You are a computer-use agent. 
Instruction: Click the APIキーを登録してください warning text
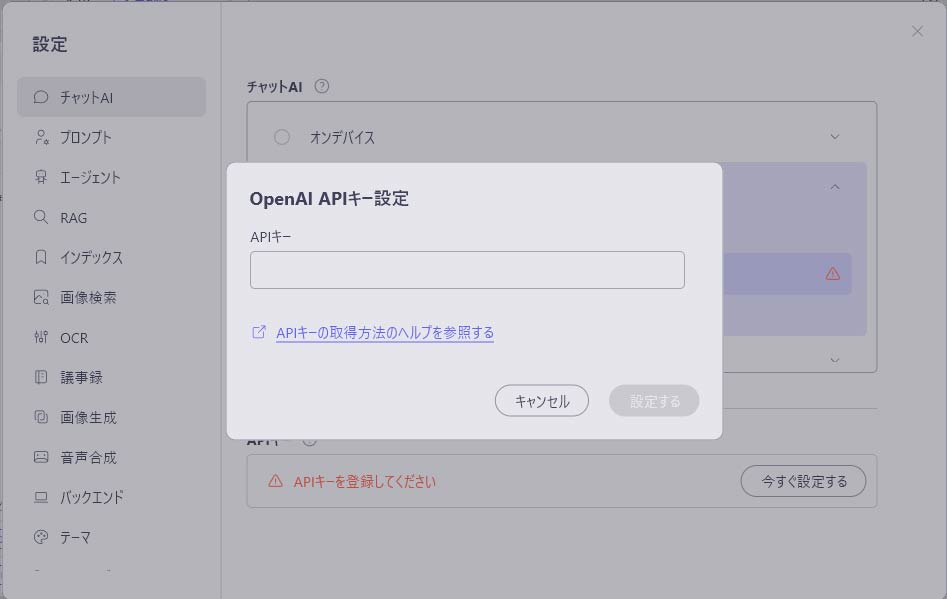pos(364,481)
